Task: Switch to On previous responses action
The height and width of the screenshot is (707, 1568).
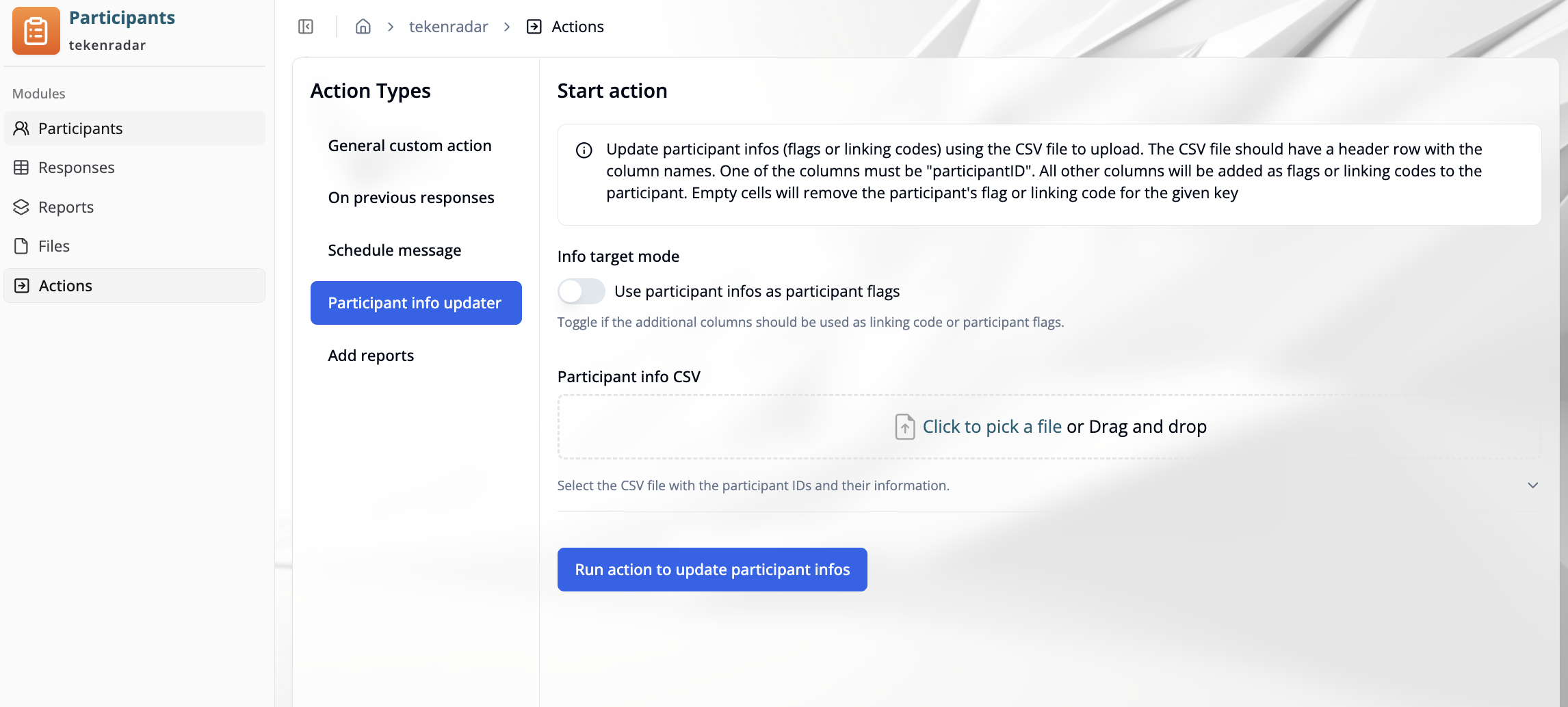Action: (x=411, y=197)
